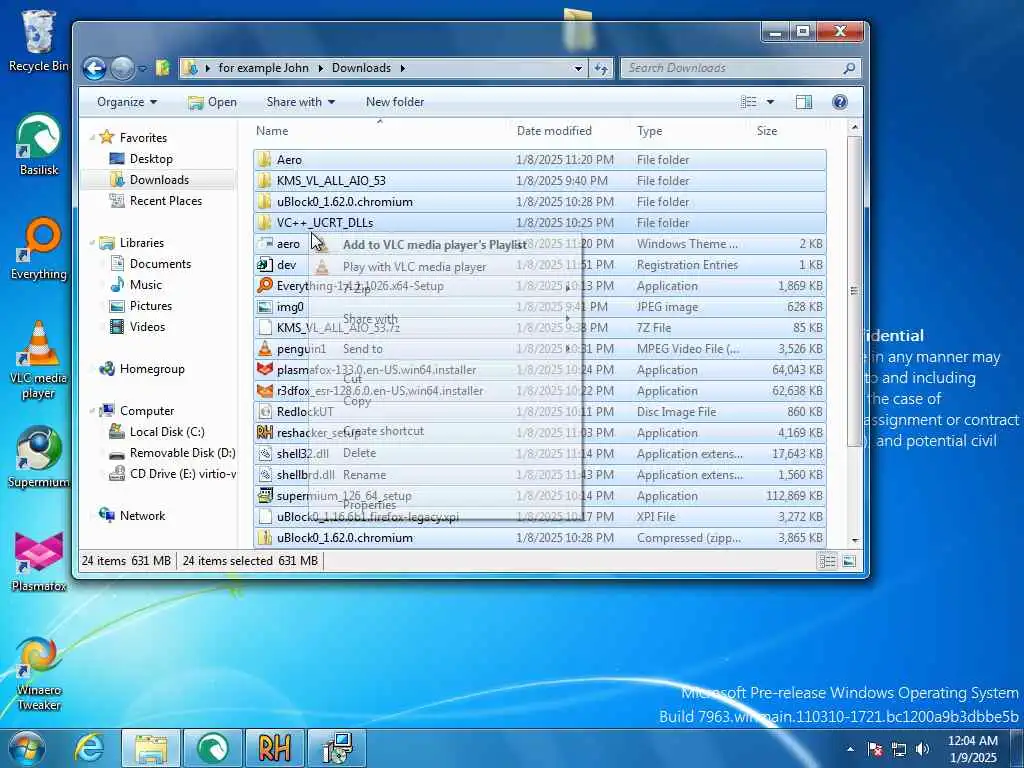Viewport: 1024px width, 768px height.
Task: Switch to large thumbnails view in status bar
Action: click(x=849, y=561)
